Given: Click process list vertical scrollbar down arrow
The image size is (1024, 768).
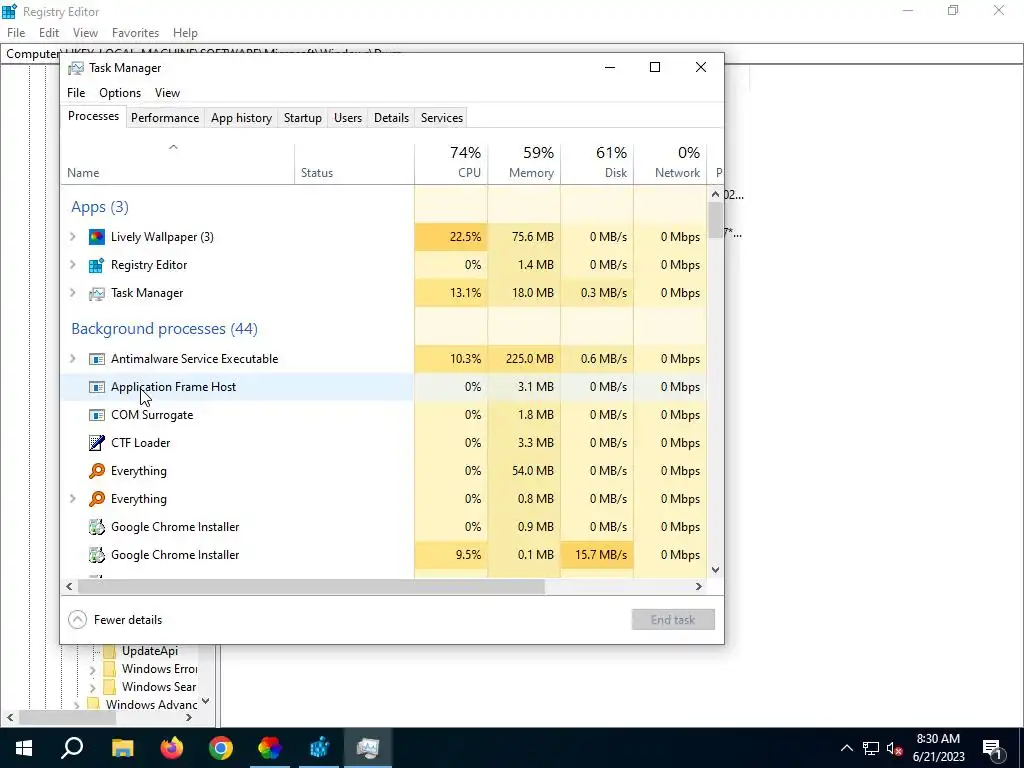Looking at the screenshot, I should point(715,569).
